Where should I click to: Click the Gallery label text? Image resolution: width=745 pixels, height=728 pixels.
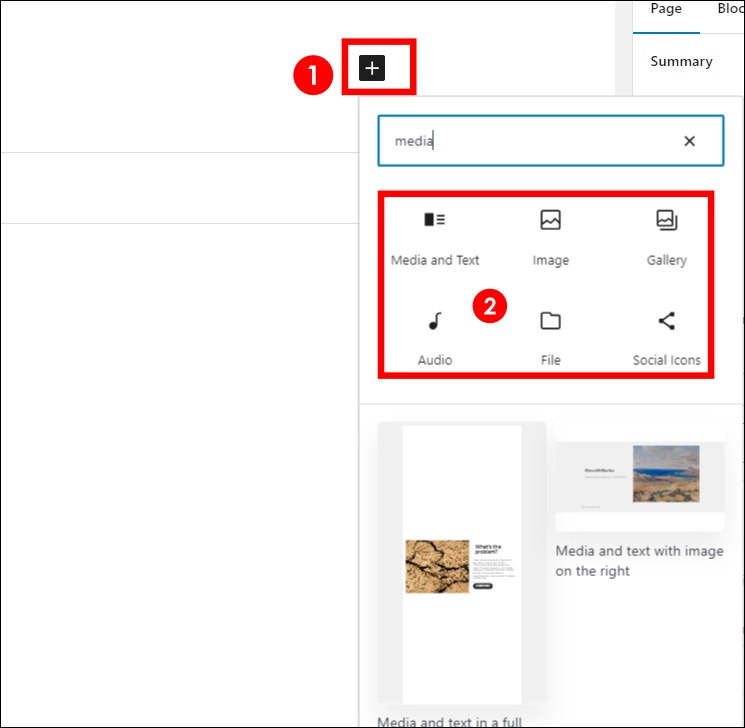(x=667, y=260)
